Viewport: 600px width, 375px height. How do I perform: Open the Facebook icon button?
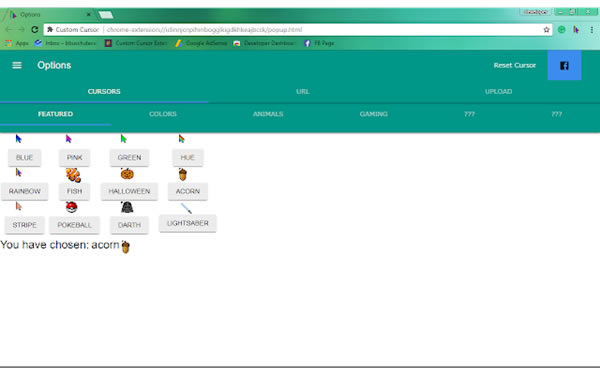[564, 65]
